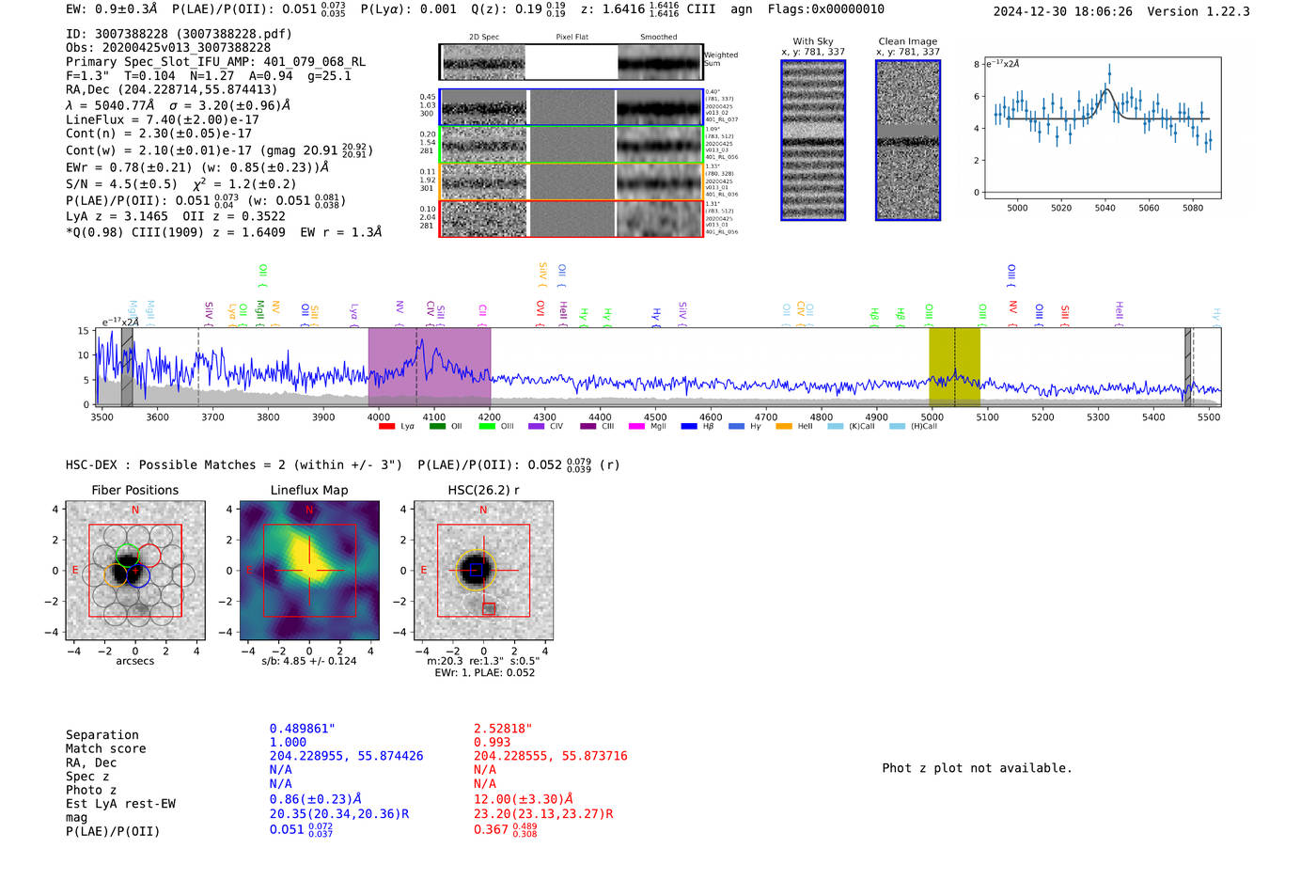
Task: Click the *Q(0.98) CIII(1909) z = 1.6409 line
Action: [224, 232]
